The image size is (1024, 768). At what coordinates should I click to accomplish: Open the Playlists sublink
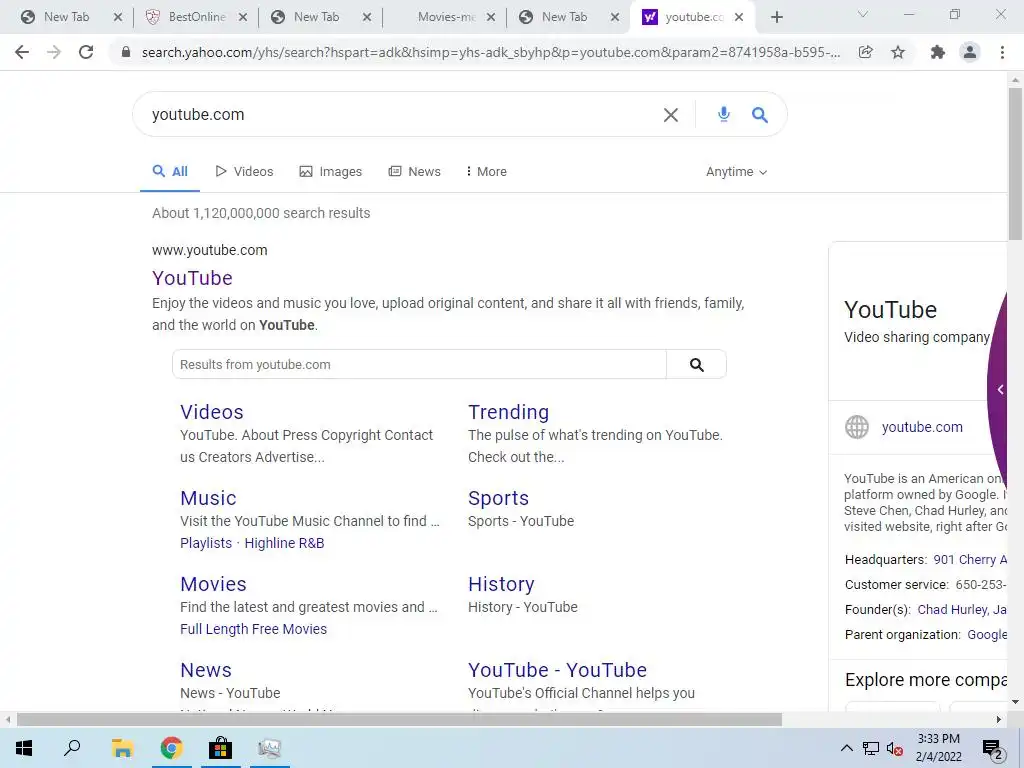206,543
